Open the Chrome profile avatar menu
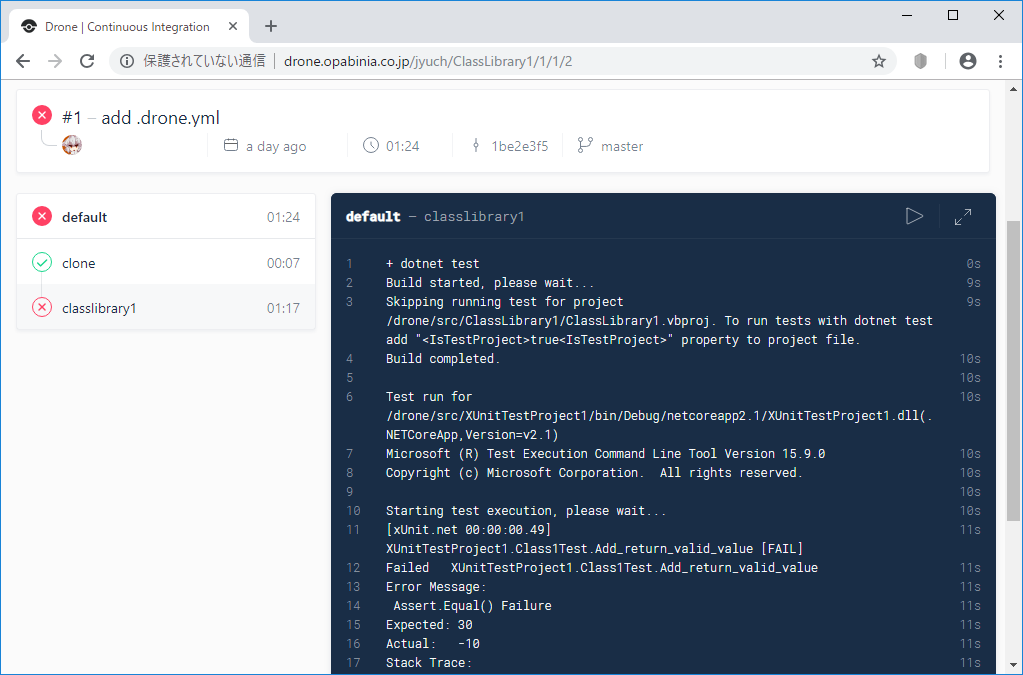This screenshot has height=675, width=1023. tap(968, 61)
